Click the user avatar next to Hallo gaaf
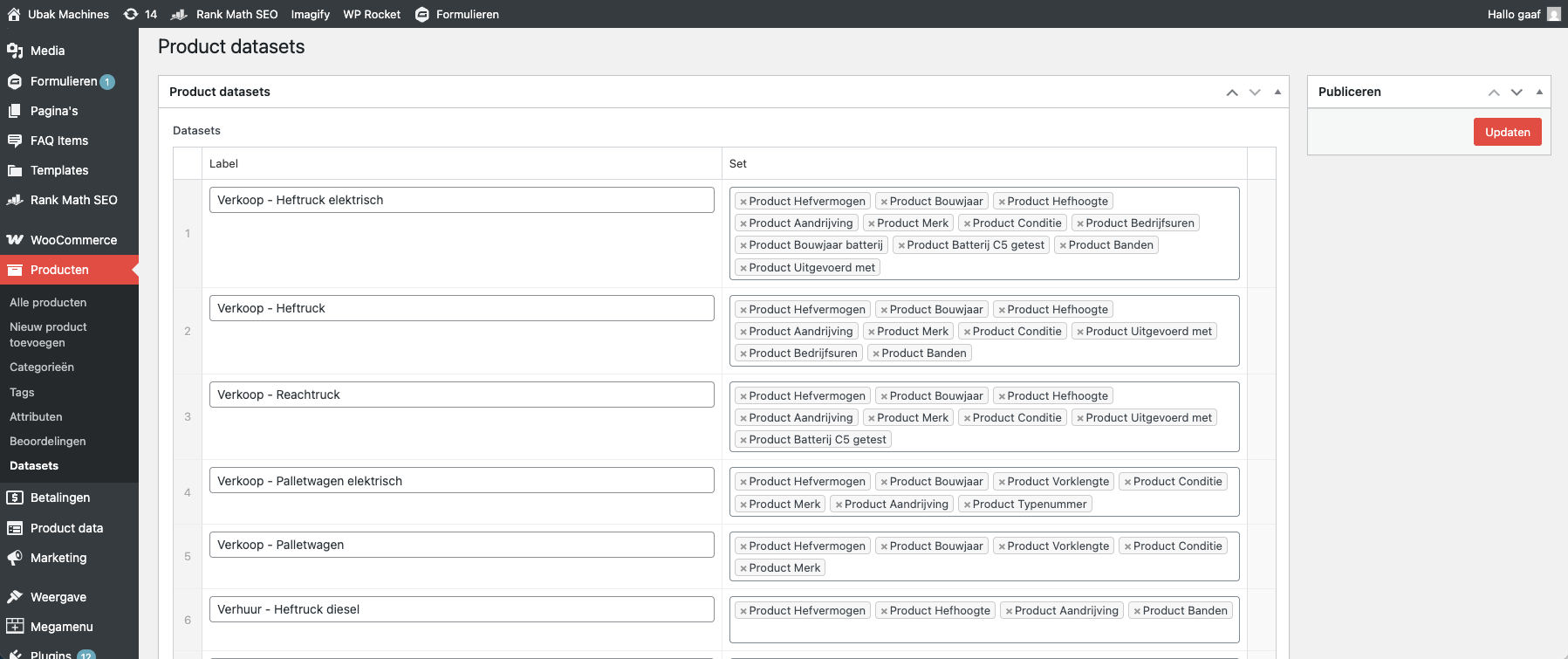This screenshot has height=659, width=1568. pyautogui.click(x=1553, y=14)
